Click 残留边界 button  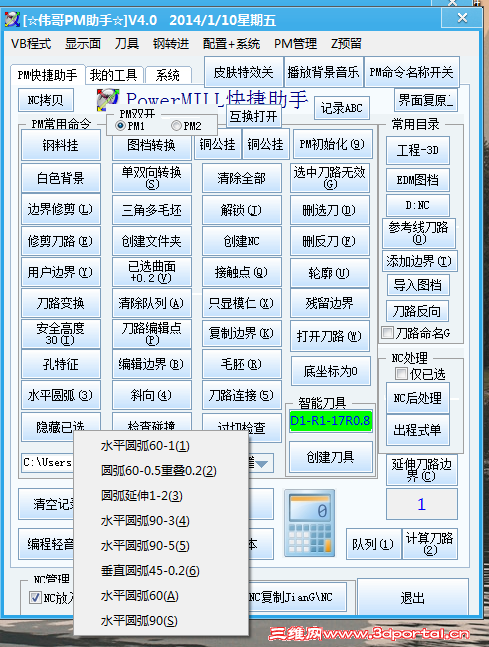[x=330, y=303]
